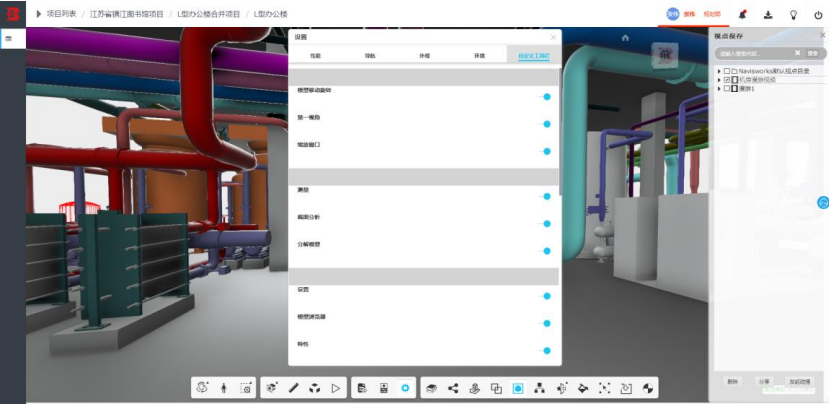829x404 pixels.
Task: Toggle the 截面分析 switch
Action: point(545,224)
